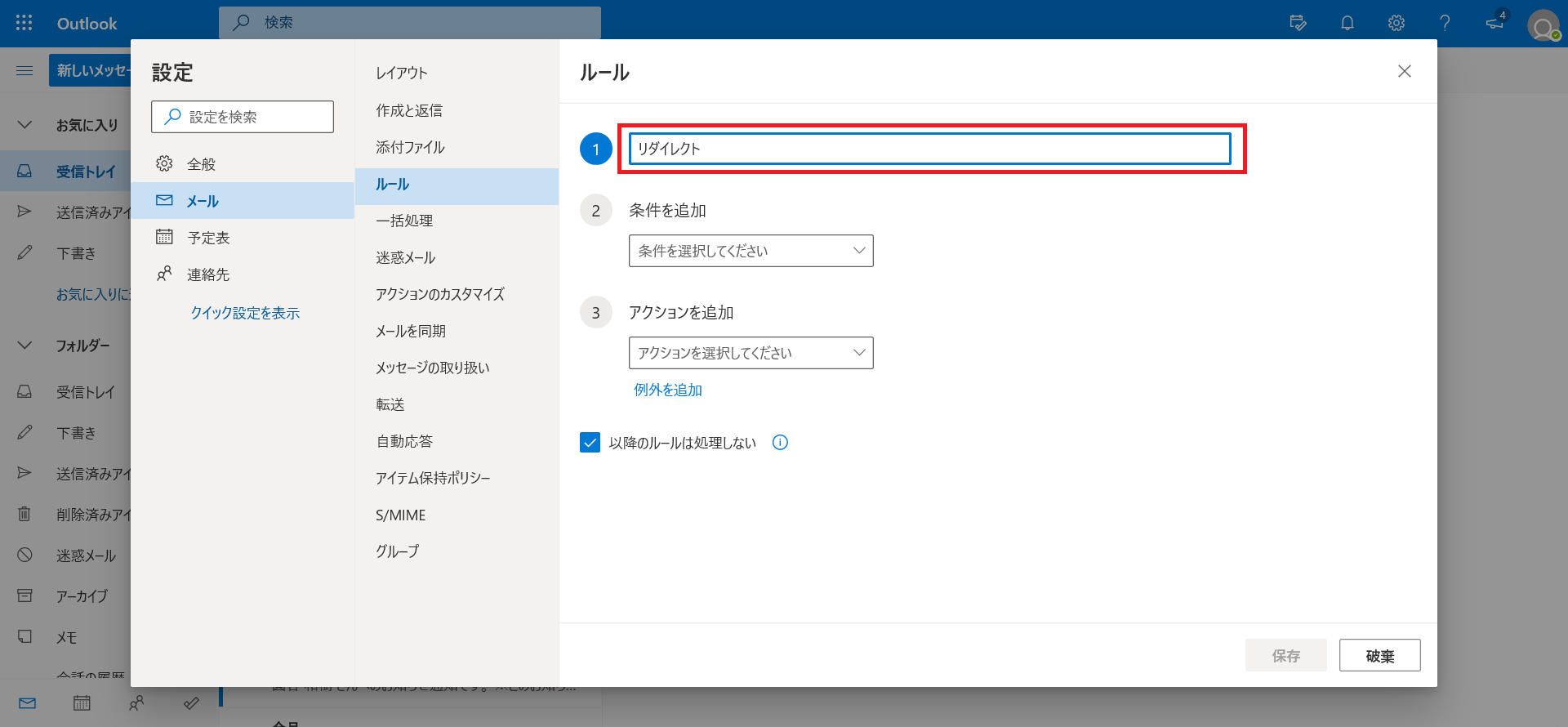Open settings gear in top bar
Viewport: 1568px width, 727px height.
point(1396,23)
